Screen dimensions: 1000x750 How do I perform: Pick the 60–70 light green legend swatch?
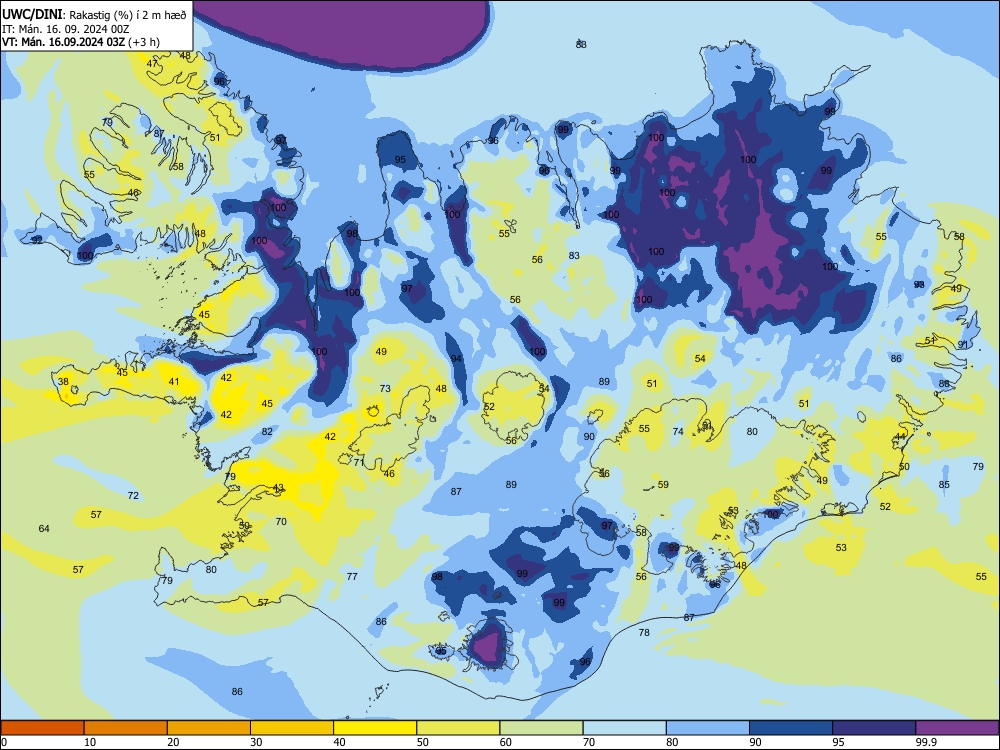[541, 728]
